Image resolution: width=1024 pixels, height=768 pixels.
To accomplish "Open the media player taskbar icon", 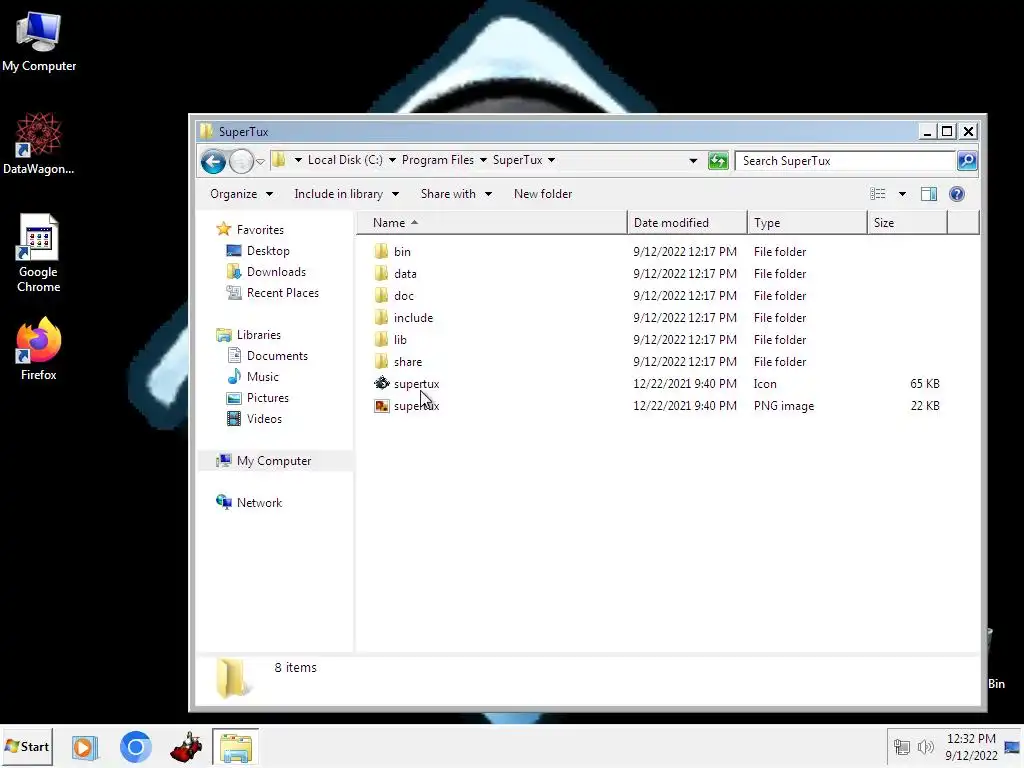I will click(x=85, y=747).
